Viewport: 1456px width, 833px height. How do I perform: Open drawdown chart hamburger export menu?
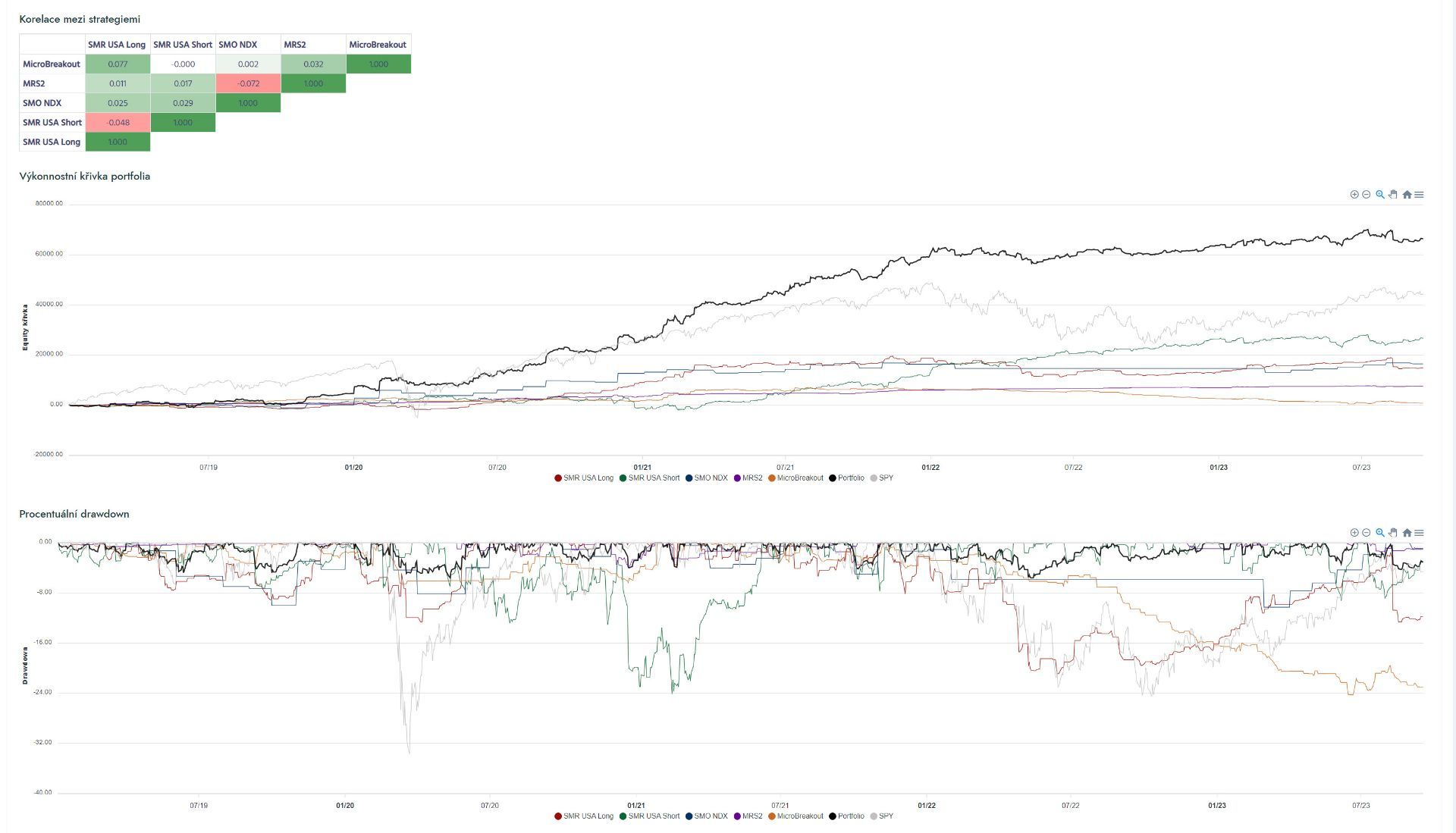[1419, 533]
